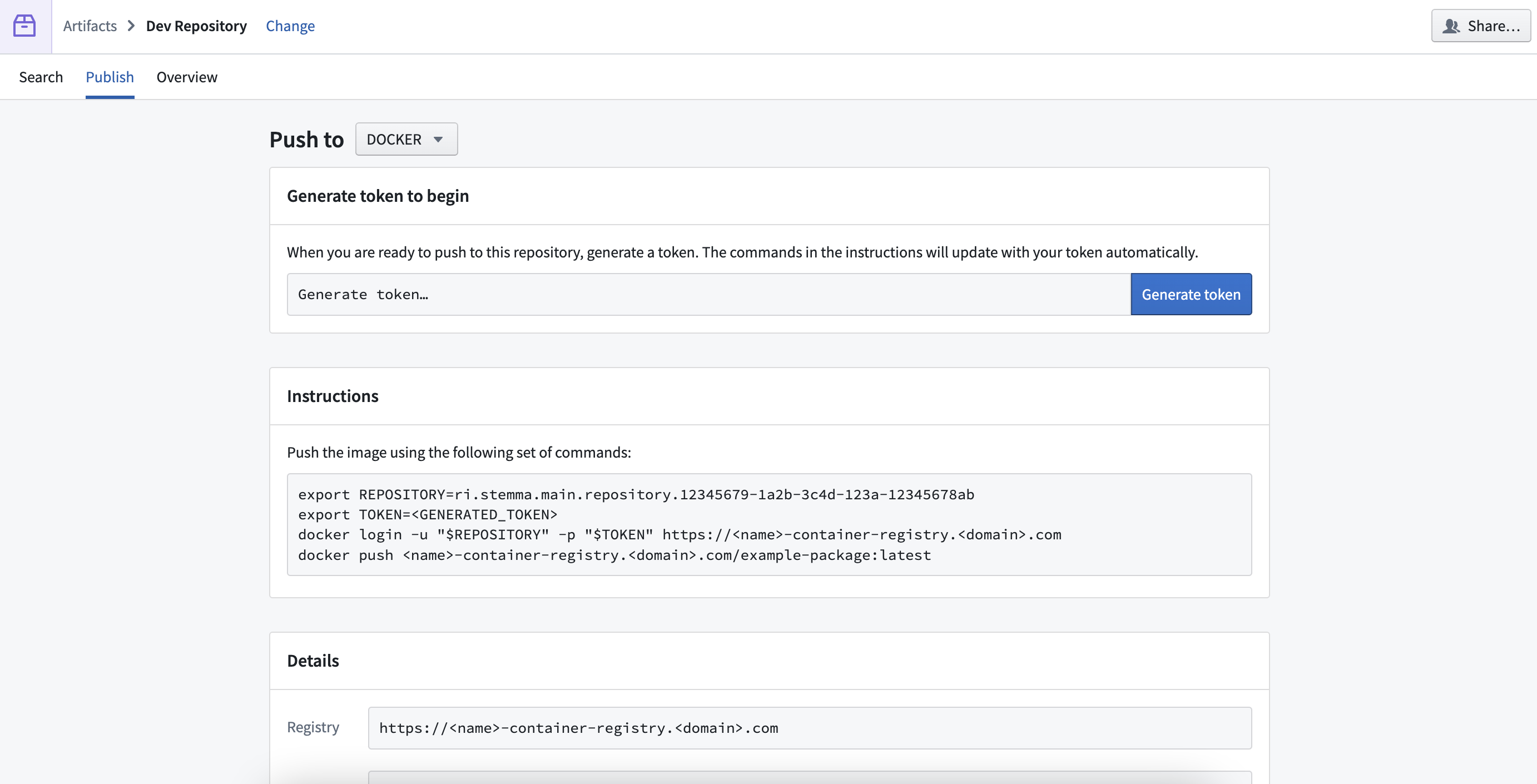Click the Generate token to begin heading
This screenshot has width=1537, height=784.
pos(378,196)
